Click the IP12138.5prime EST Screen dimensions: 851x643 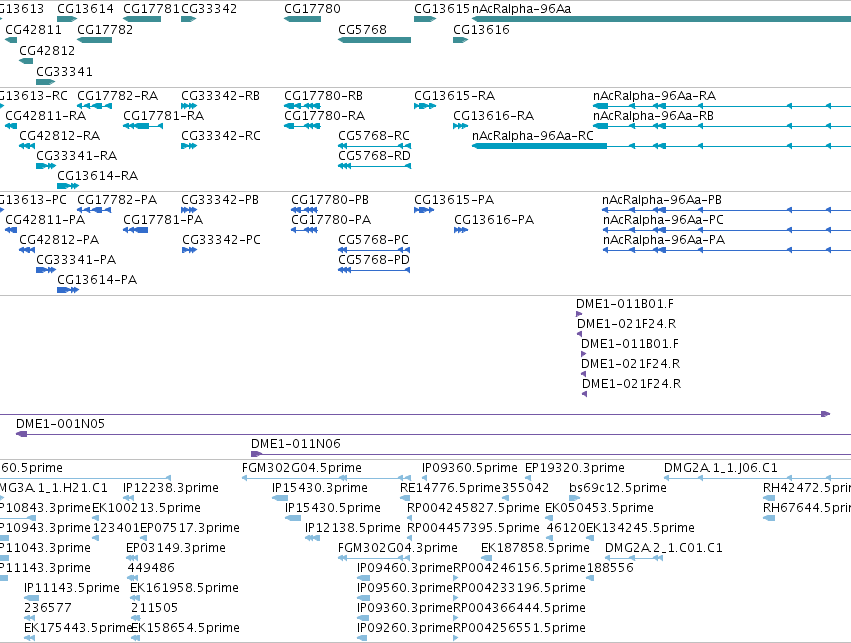tap(353, 528)
